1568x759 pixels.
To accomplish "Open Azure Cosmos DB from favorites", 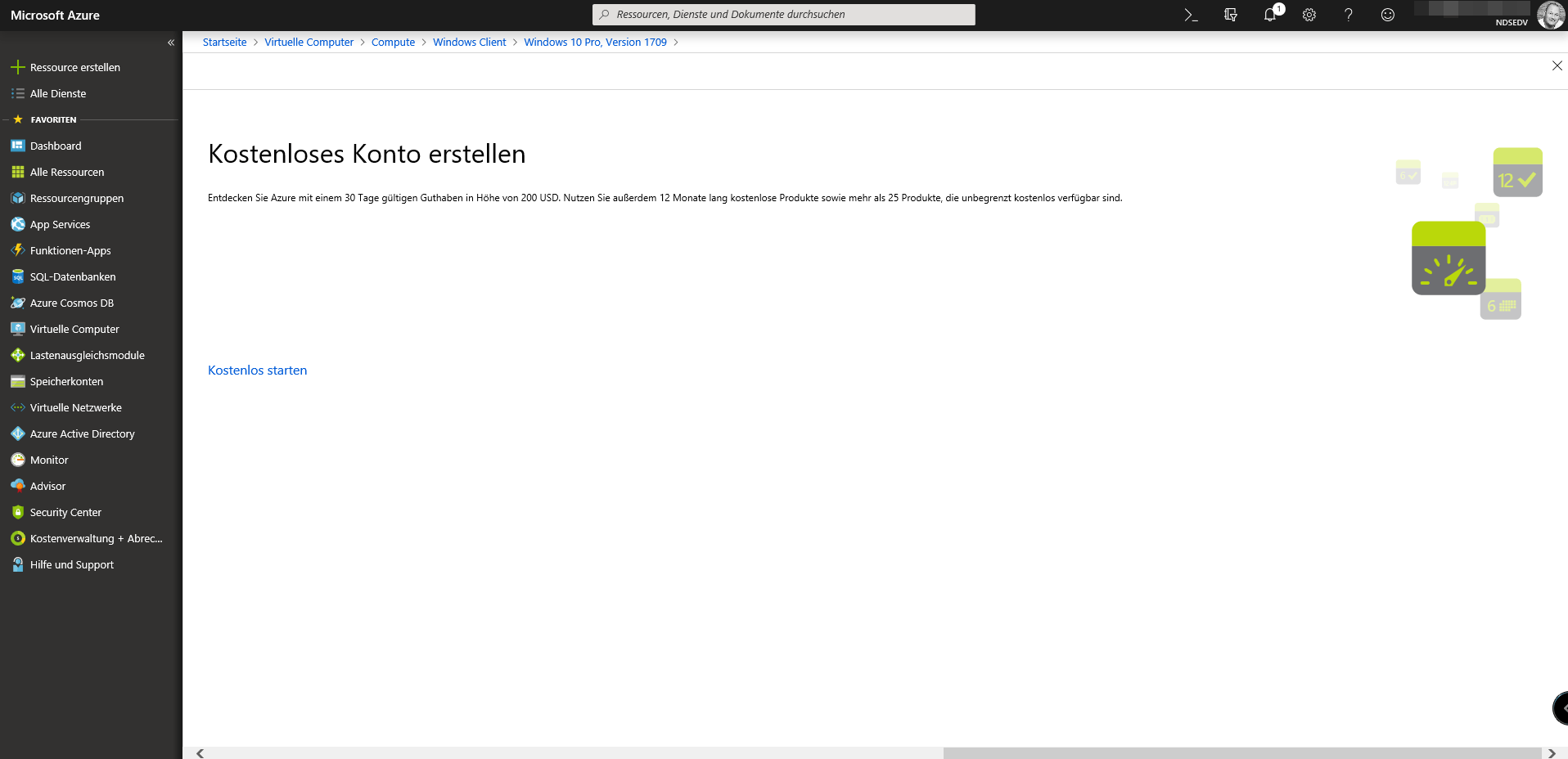I will [x=71, y=303].
